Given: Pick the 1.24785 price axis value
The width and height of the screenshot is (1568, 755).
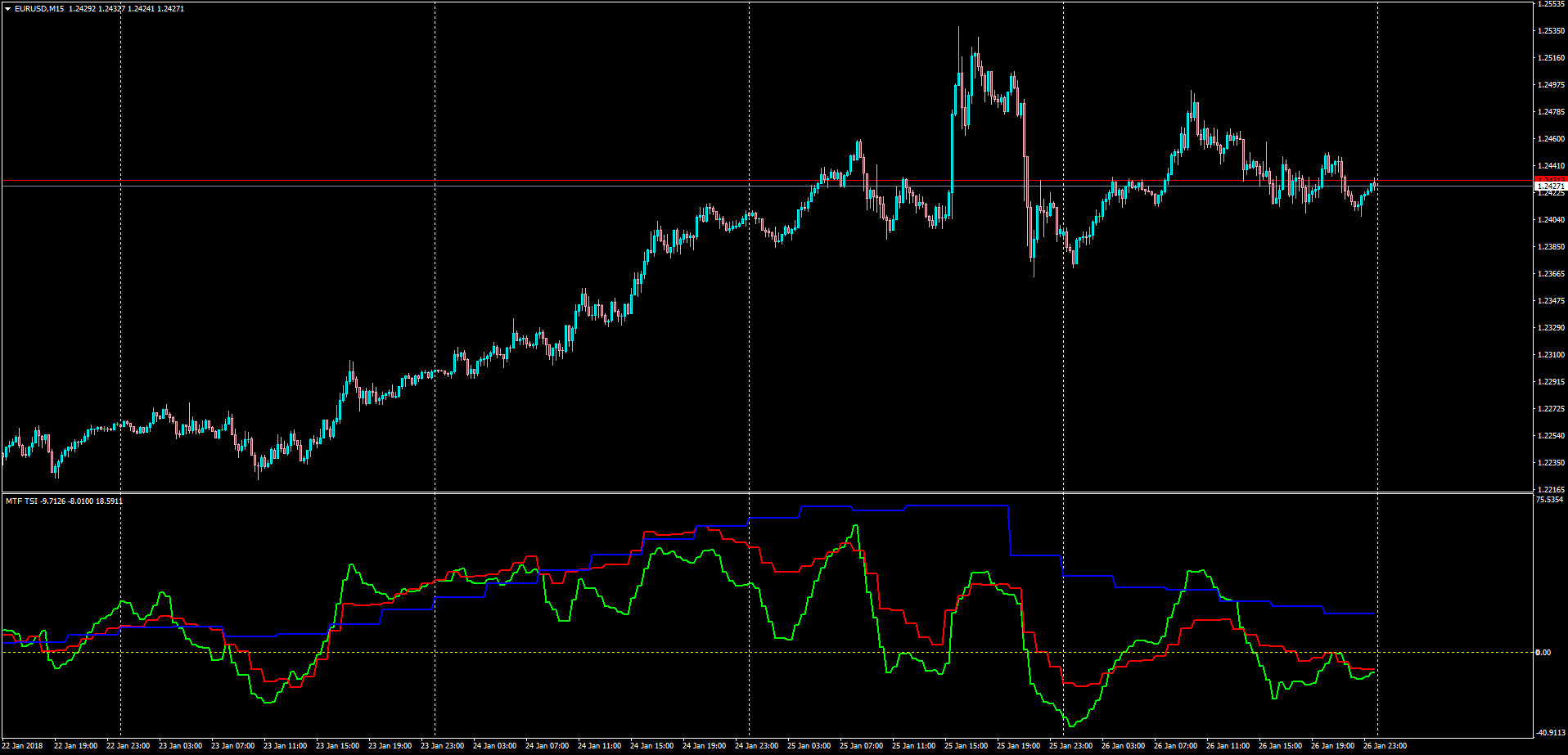Looking at the screenshot, I should tap(1552, 112).
